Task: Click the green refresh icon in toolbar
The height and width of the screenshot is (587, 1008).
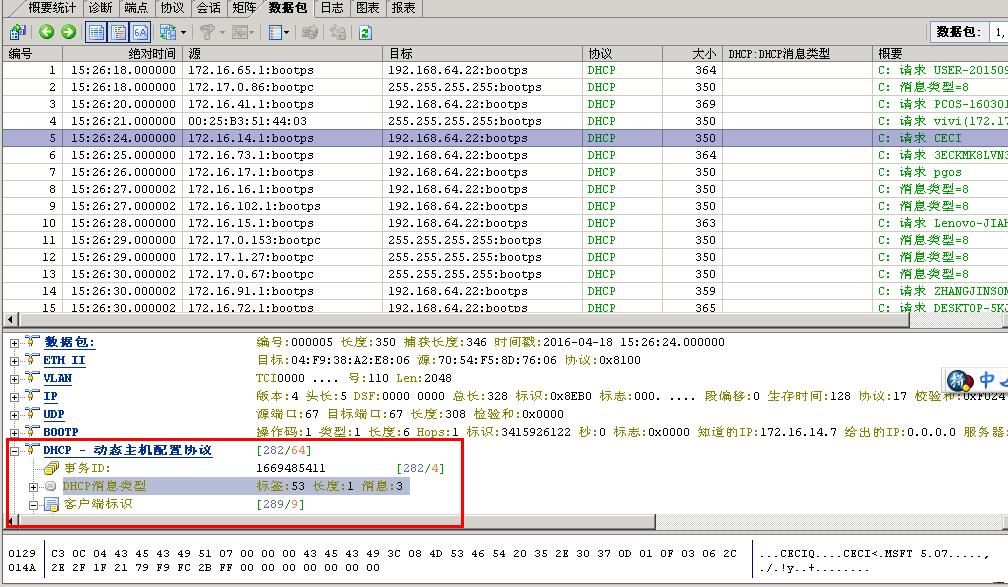Action: click(365, 32)
